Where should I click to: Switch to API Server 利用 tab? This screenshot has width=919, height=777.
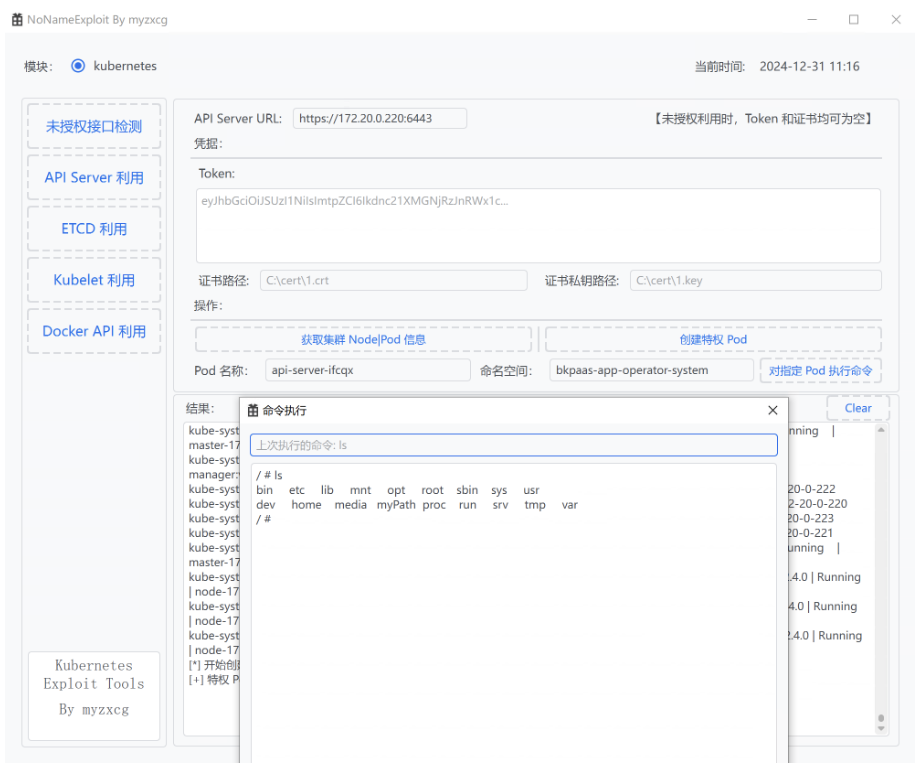[x=94, y=178]
